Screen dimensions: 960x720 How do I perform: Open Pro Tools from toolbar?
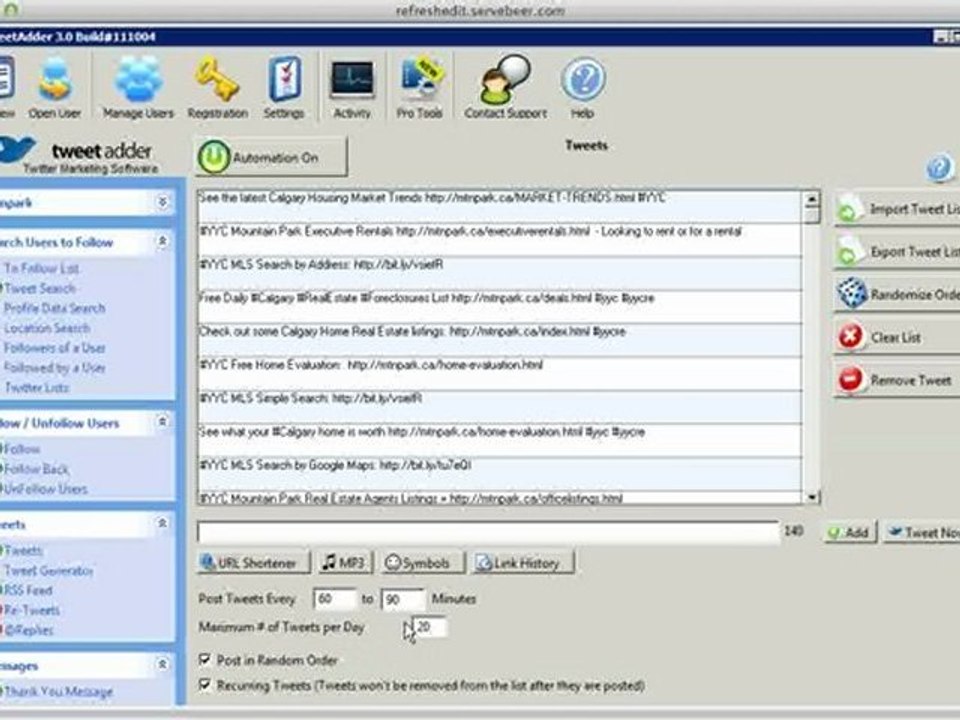pyautogui.click(x=419, y=88)
